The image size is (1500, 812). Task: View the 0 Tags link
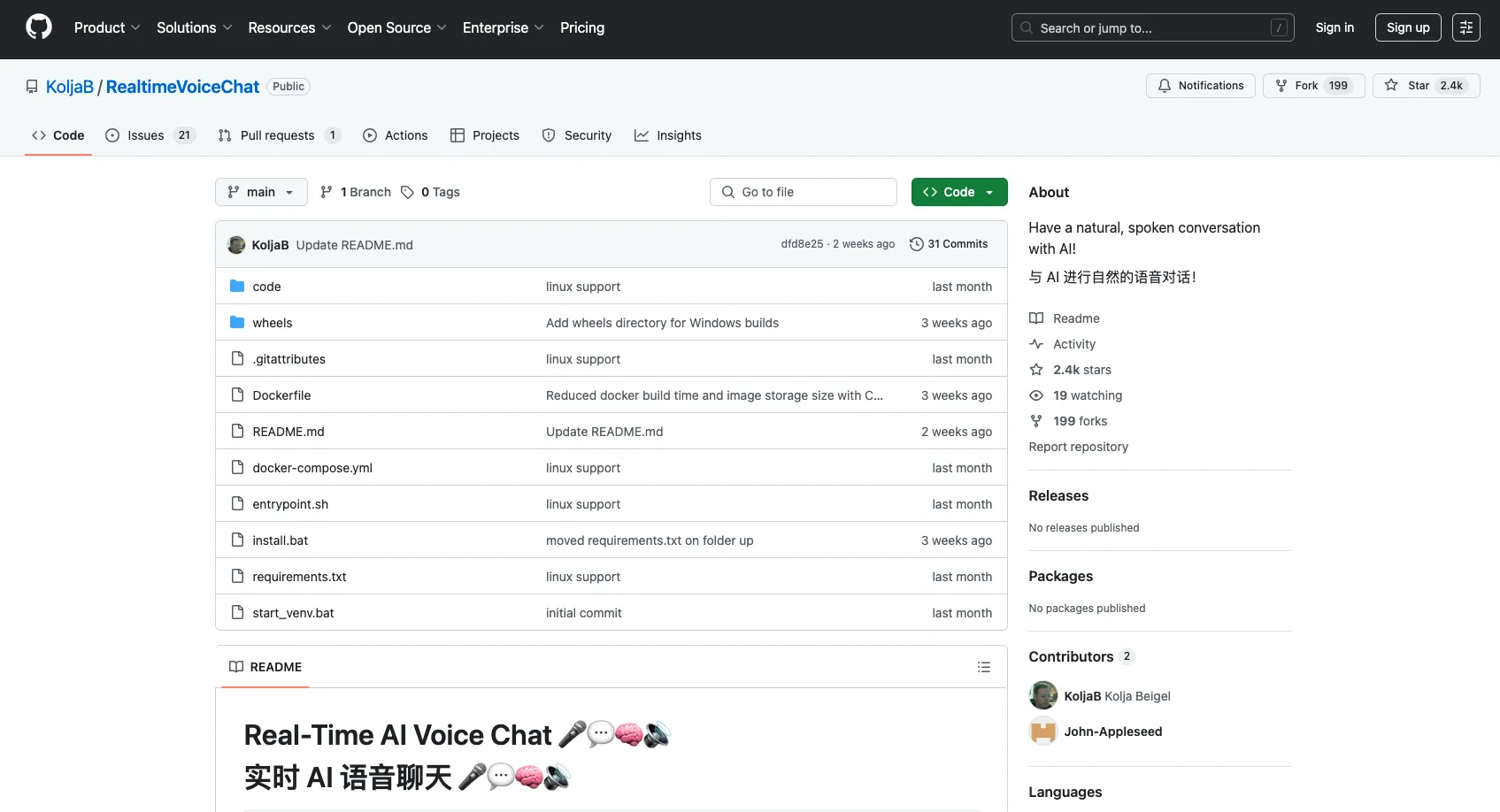431,192
